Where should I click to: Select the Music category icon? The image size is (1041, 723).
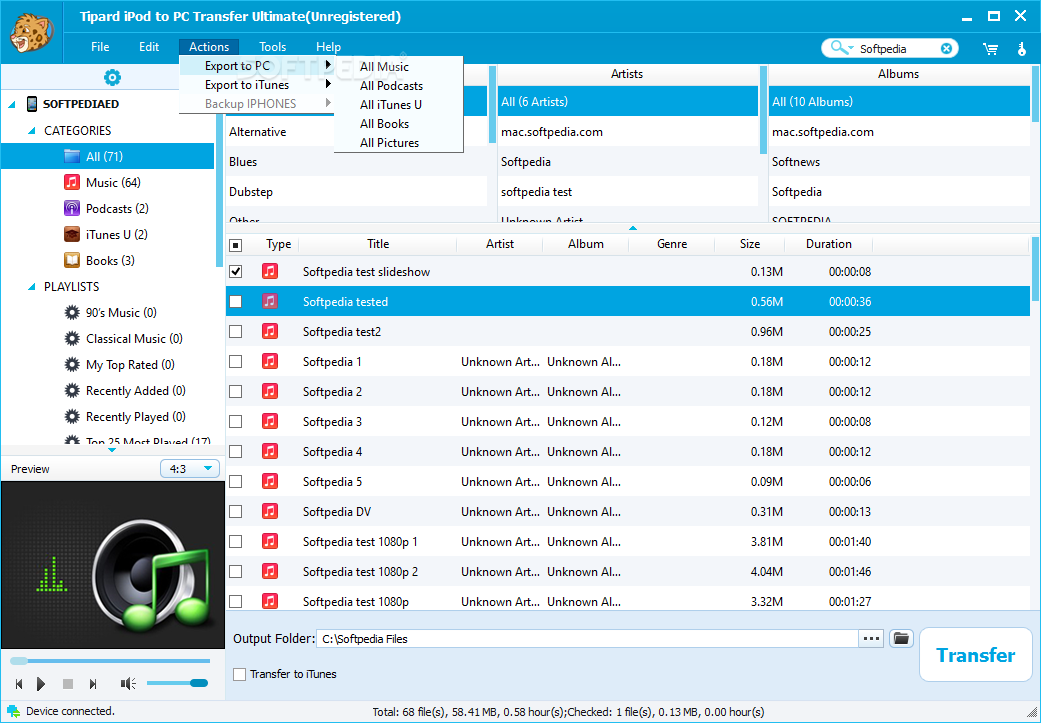[72, 182]
